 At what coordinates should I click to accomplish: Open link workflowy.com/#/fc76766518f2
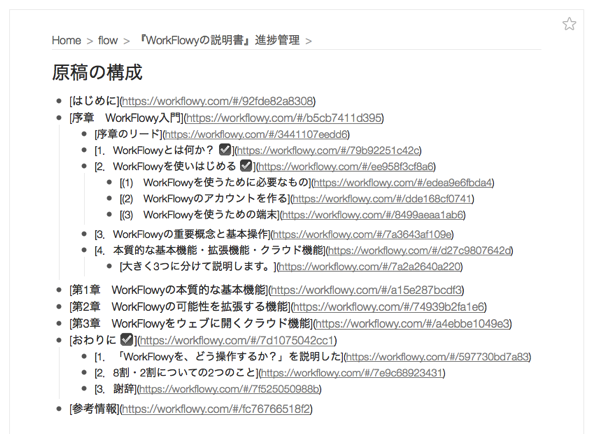216,409
